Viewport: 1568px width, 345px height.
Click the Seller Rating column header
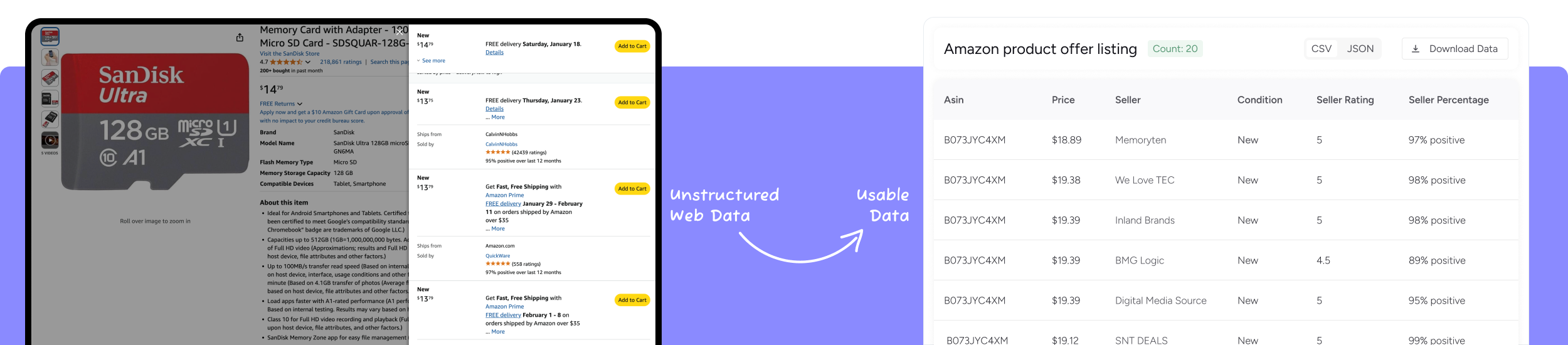[1345, 100]
